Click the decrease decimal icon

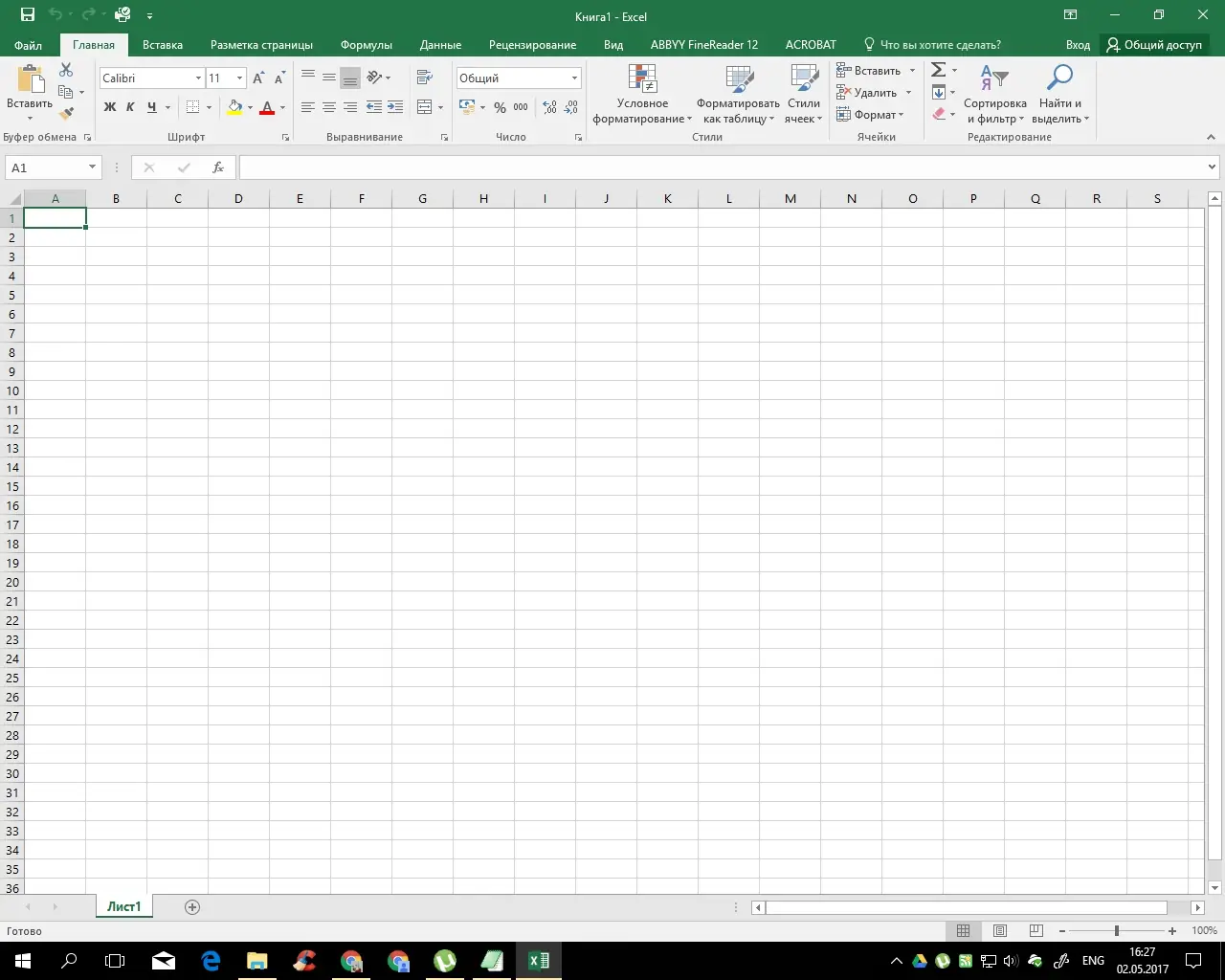pos(571,107)
